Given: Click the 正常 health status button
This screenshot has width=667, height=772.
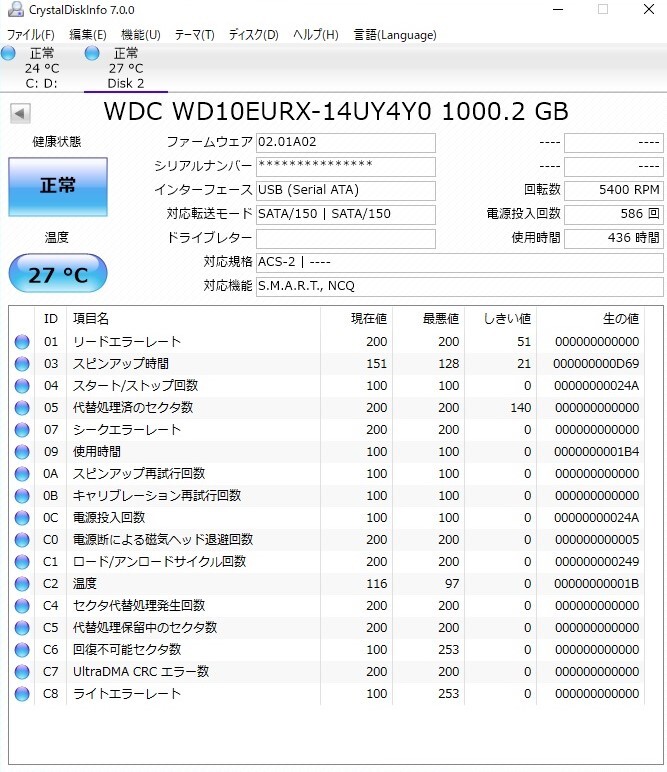Looking at the screenshot, I should click(x=58, y=187).
